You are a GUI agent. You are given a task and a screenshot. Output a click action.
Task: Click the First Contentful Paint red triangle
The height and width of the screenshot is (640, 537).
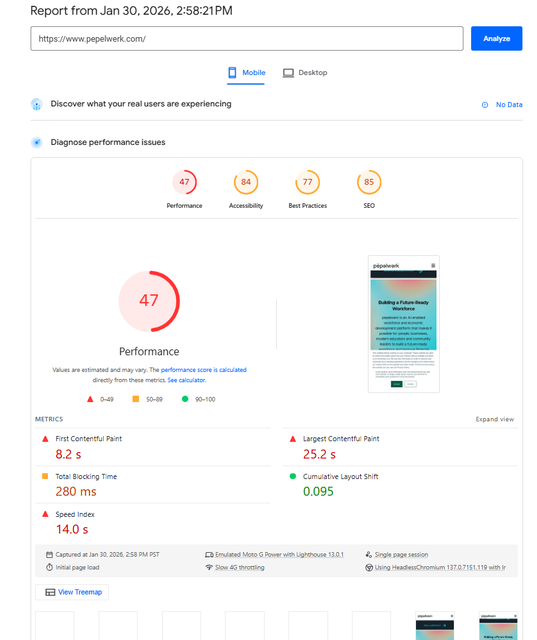coord(45,439)
